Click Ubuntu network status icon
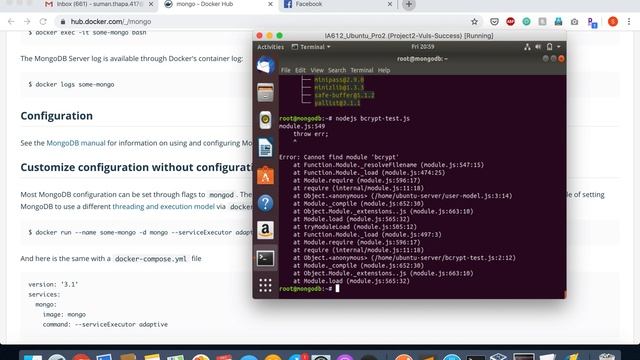 point(527,47)
